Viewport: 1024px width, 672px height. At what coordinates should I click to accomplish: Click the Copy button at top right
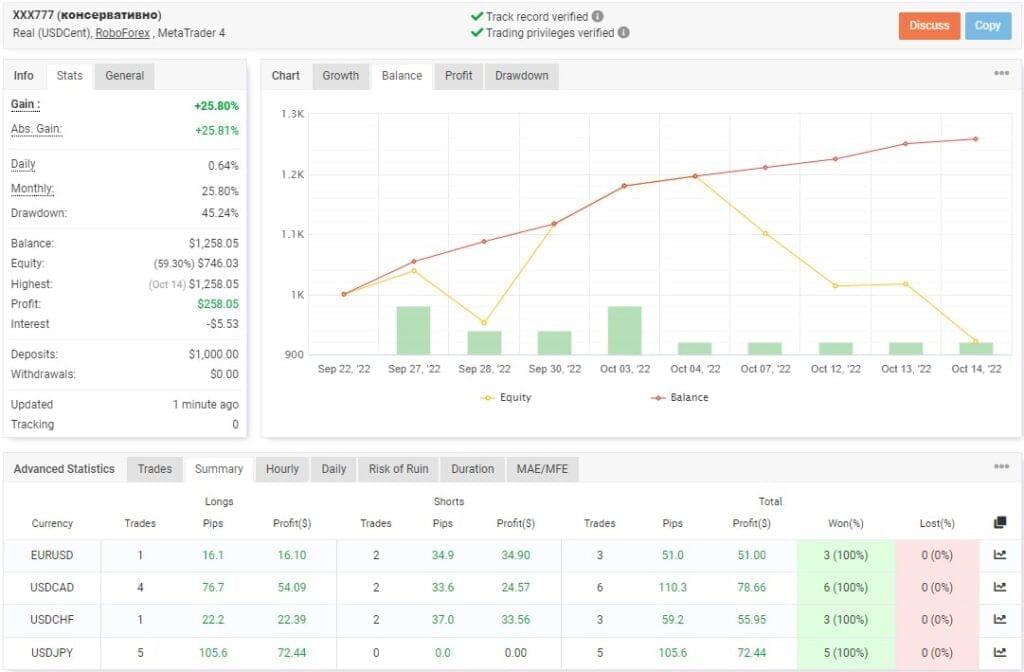coord(987,26)
